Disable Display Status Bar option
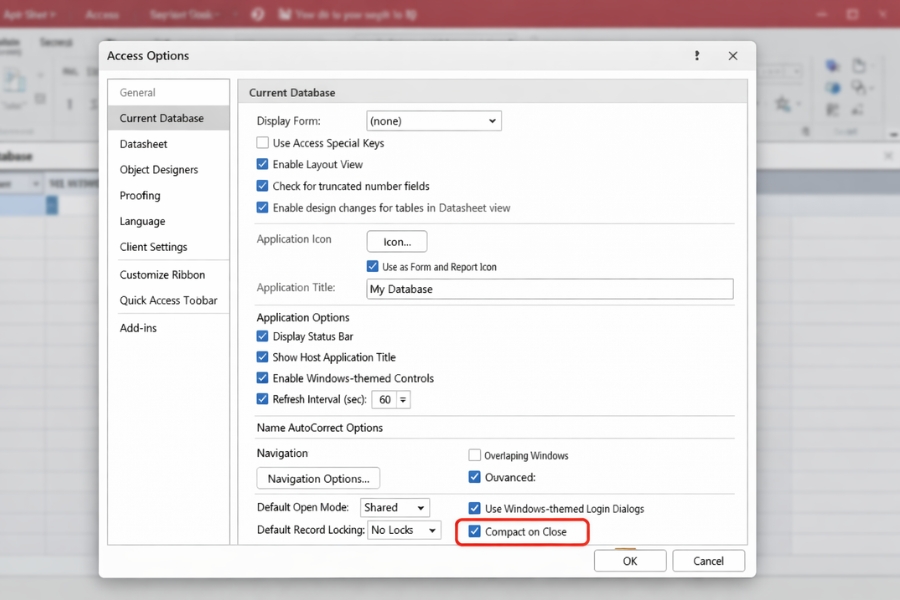Screen dimensions: 900x600 point(263,337)
